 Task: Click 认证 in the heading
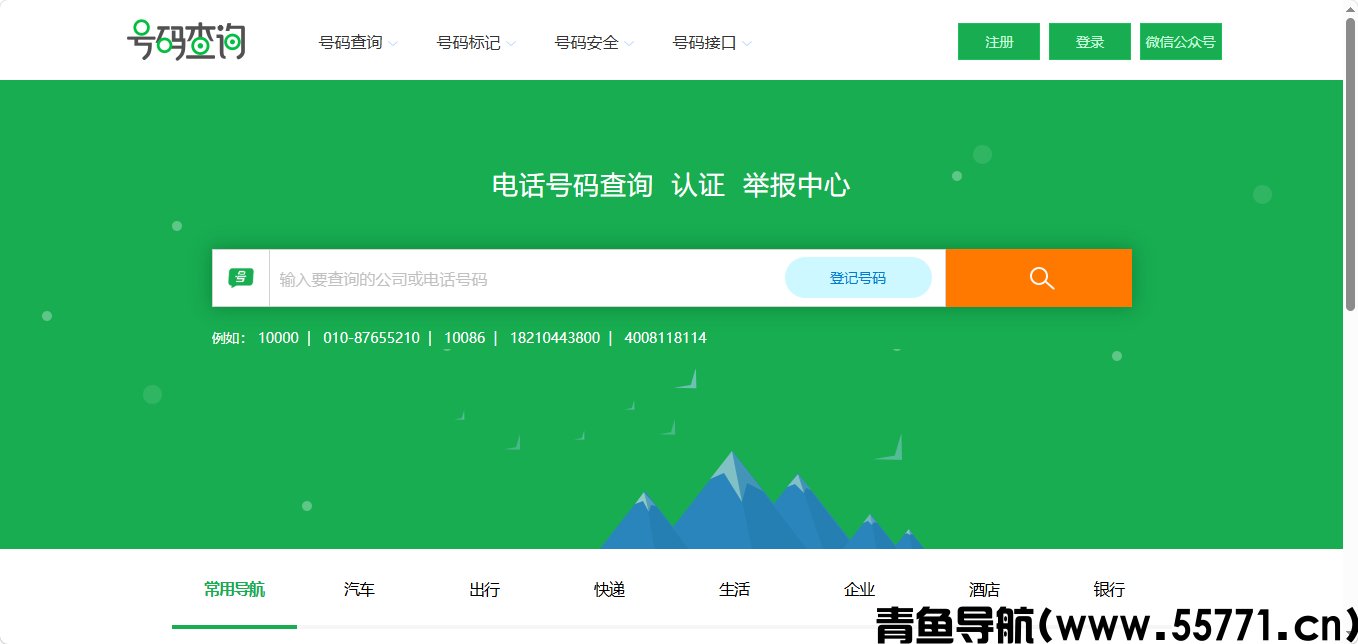point(698,185)
